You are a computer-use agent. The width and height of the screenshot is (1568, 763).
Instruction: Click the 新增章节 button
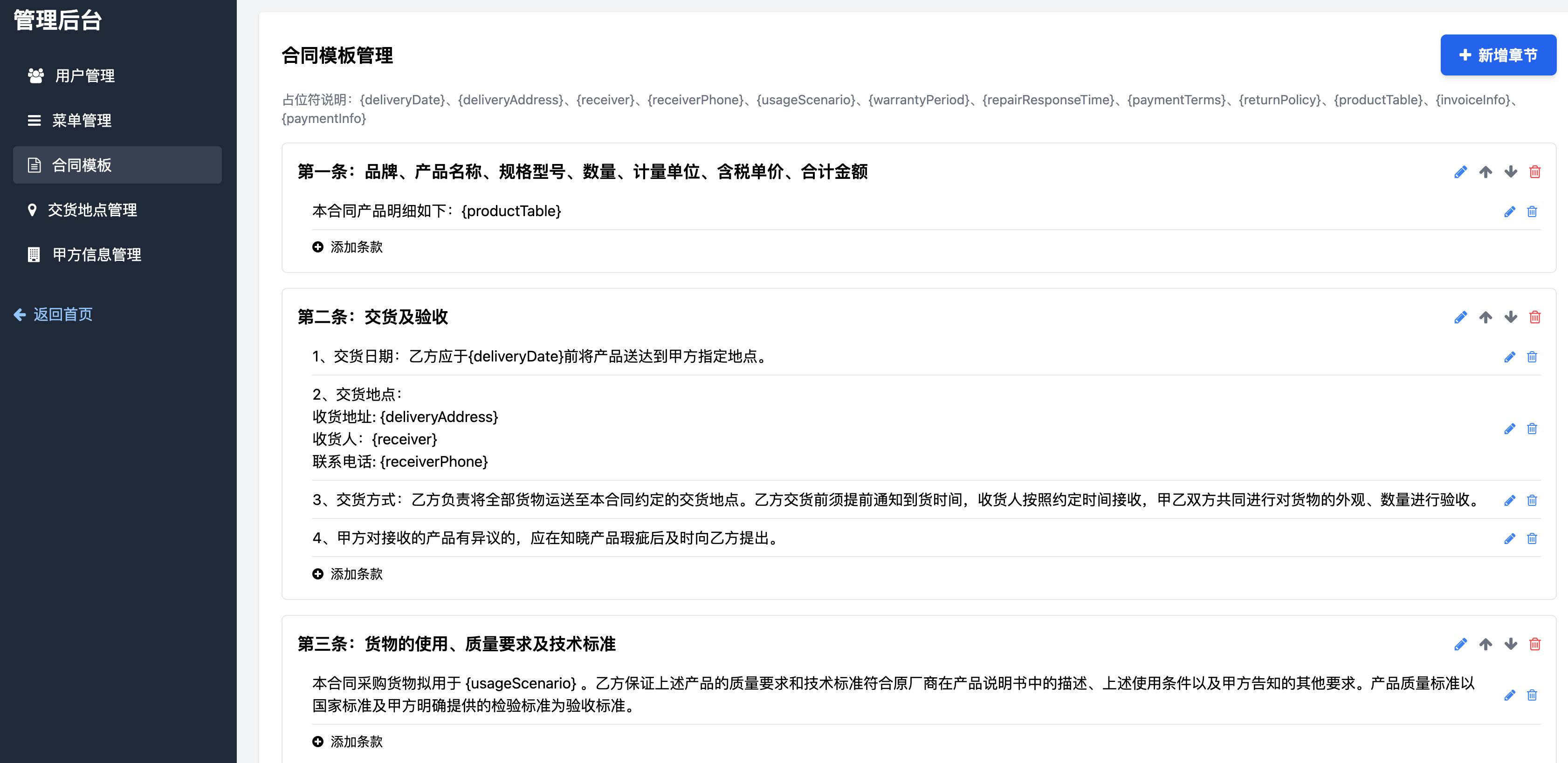(x=1498, y=55)
